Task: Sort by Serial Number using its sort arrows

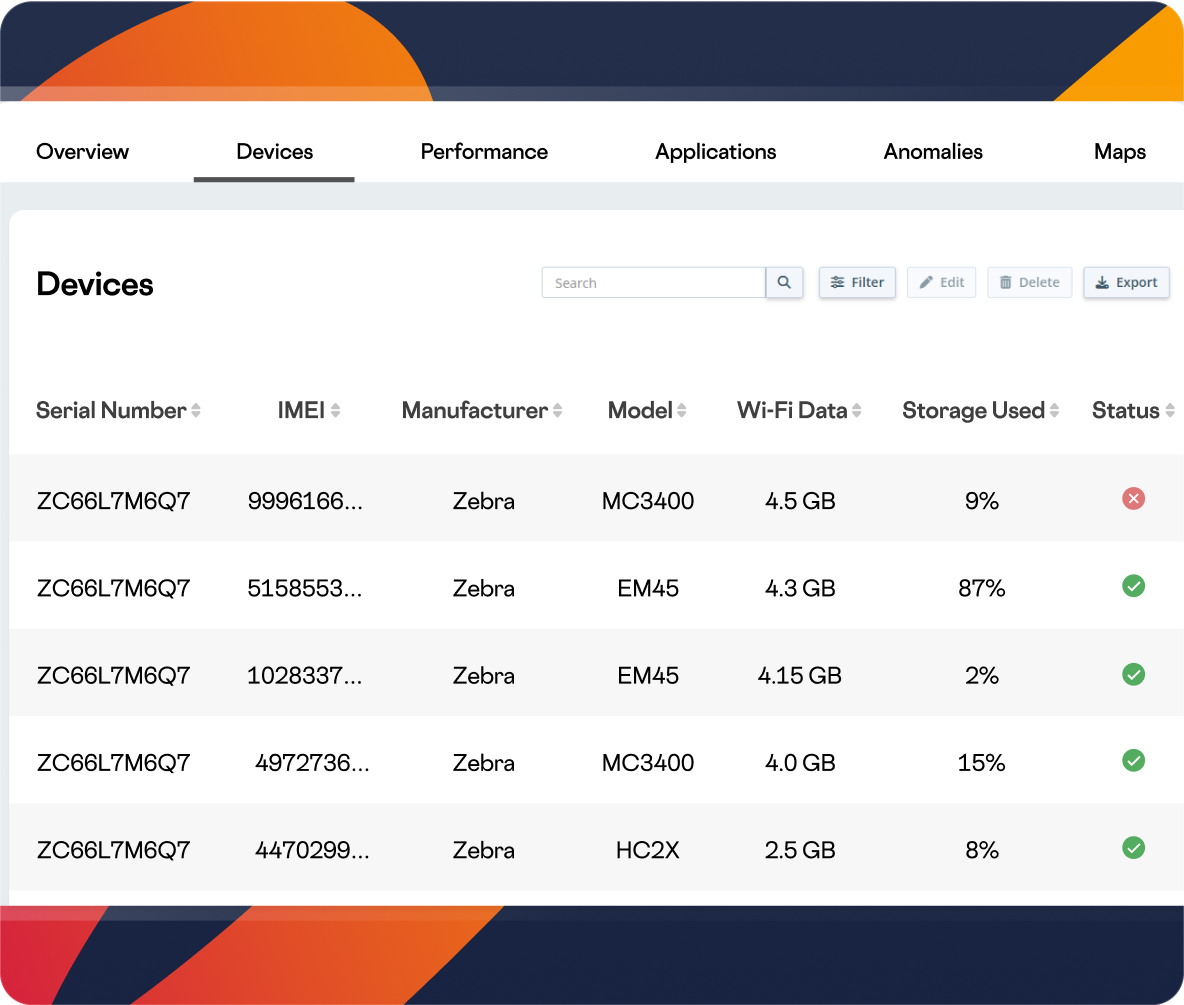Action: pos(196,411)
